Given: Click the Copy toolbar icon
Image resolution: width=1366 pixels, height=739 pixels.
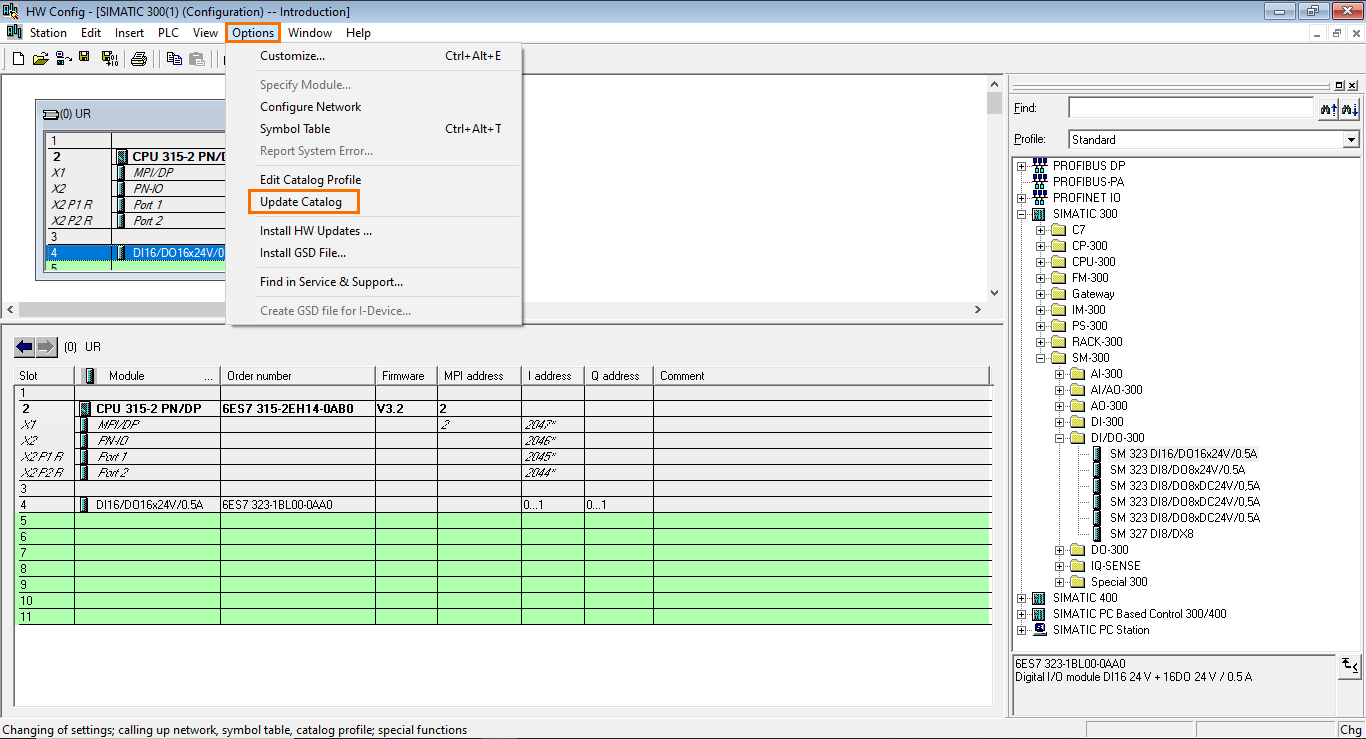Looking at the screenshot, I should click(174, 59).
